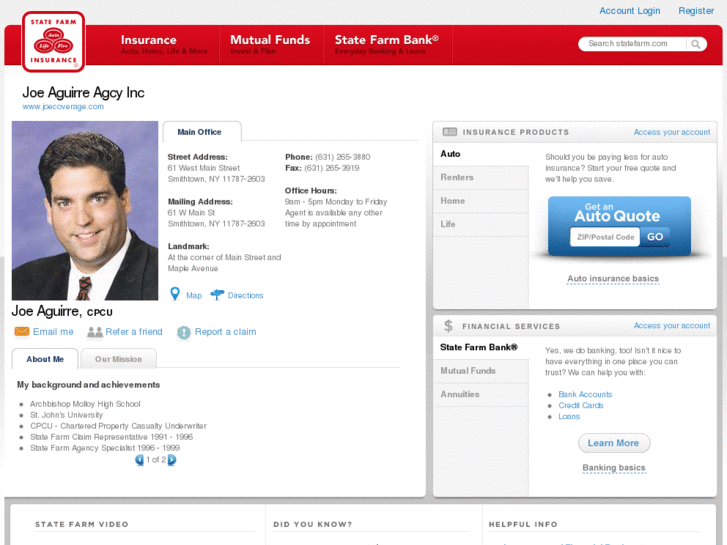This screenshot has width=727, height=545.
Task: Click the Refer a friend people icon
Action: tap(95, 332)
